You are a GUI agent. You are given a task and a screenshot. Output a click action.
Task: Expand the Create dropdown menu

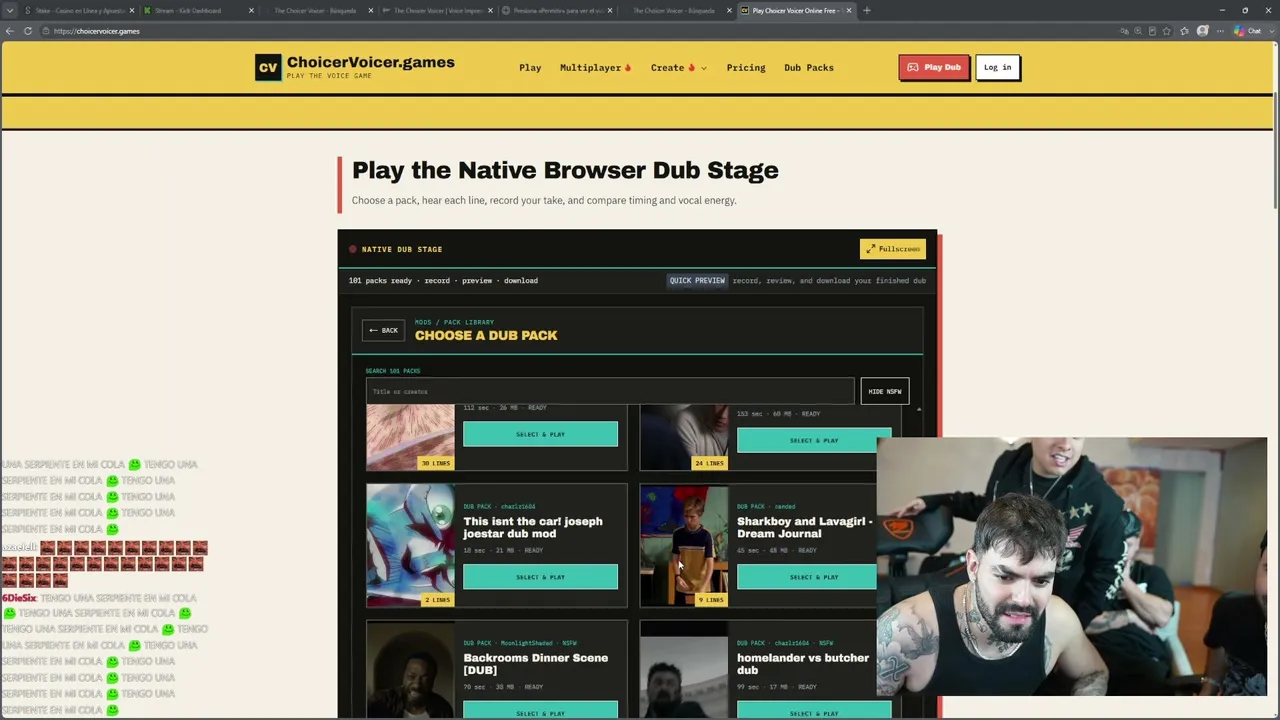point(678,68)
